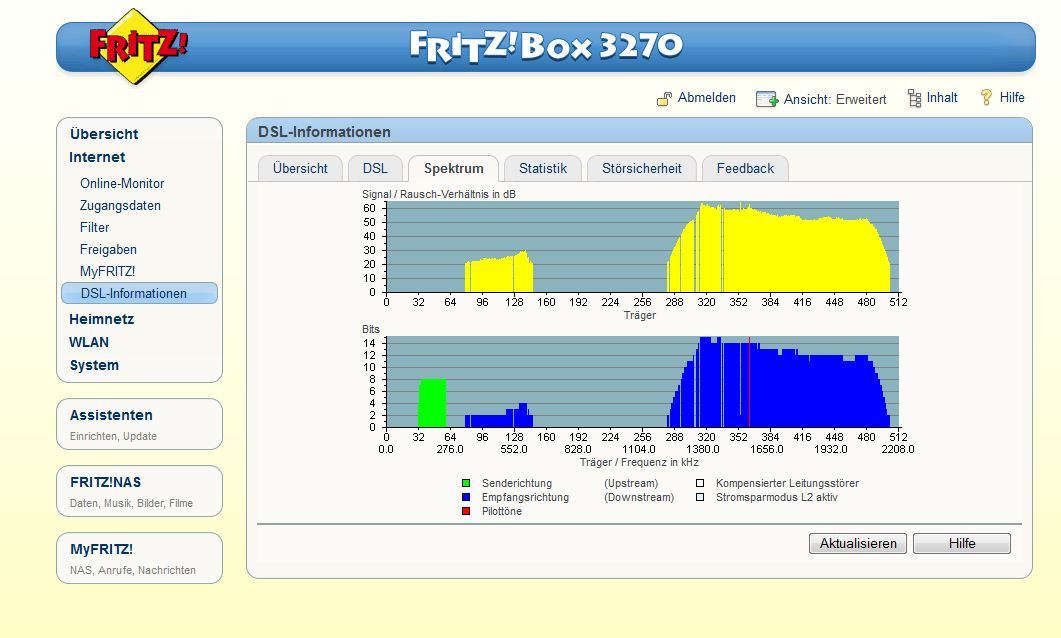Click the red Pilottöne legend swatch
The height and width of the screenshot is (638, 1061).
click(466, 511)
